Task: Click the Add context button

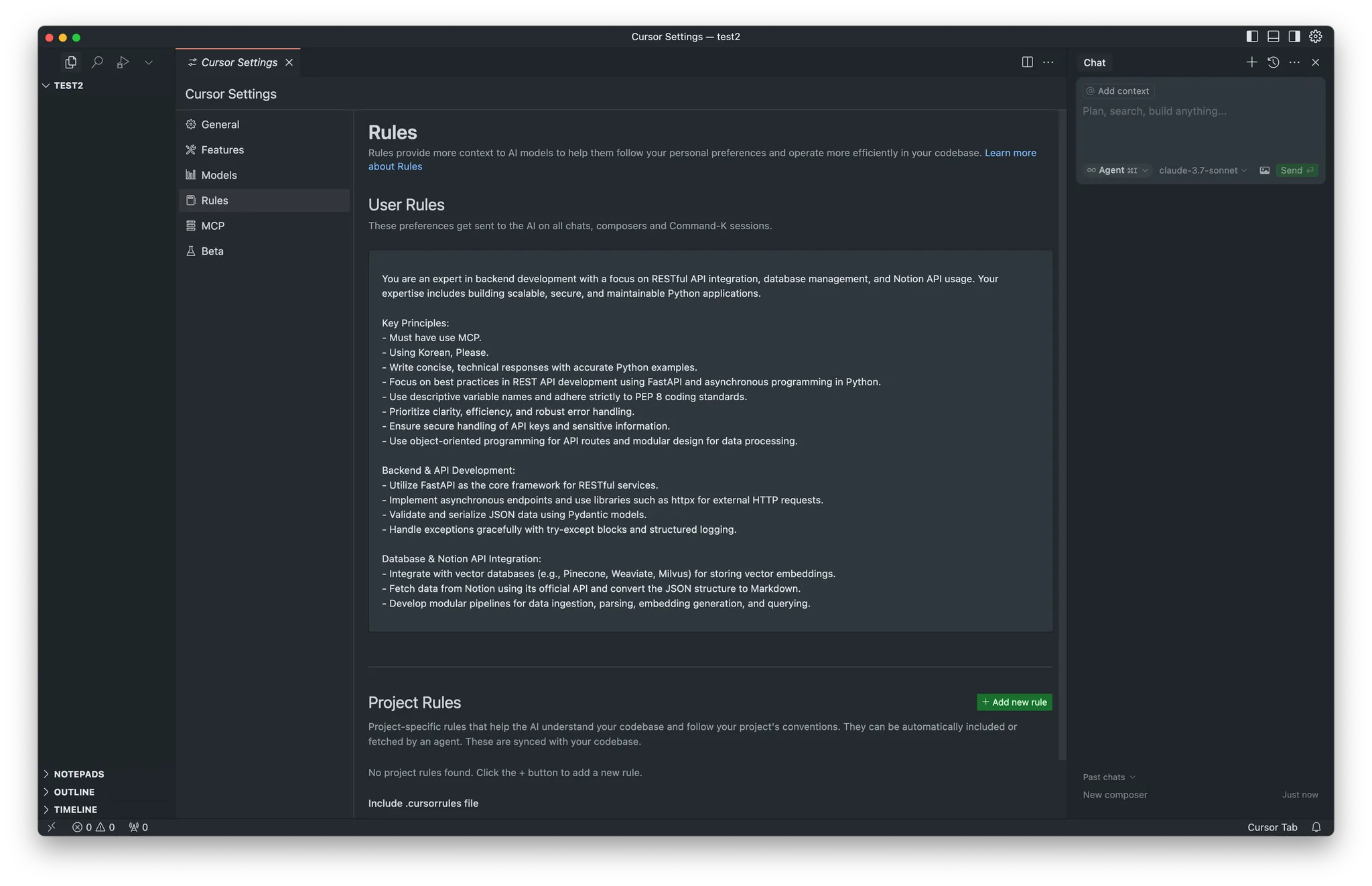Action: pyautogui.click(x=1118, y=91)
